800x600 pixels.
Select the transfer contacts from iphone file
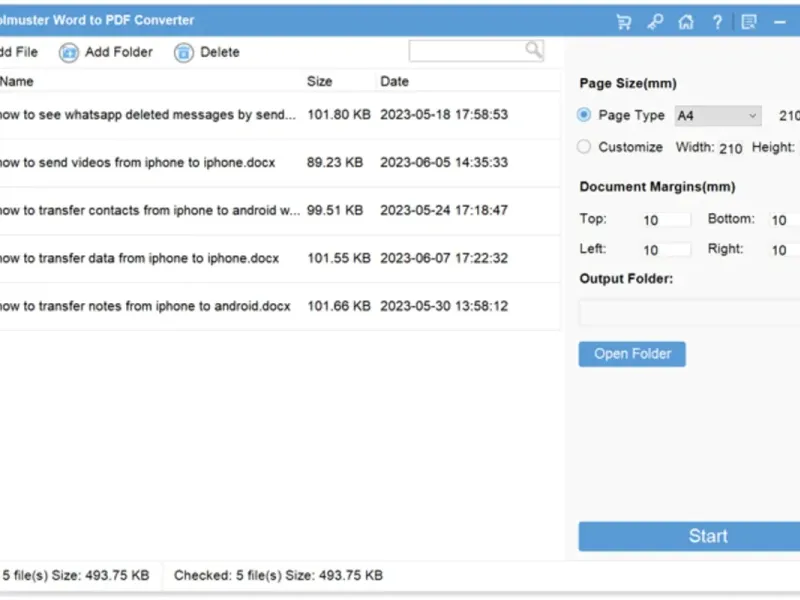pyautogui.click(x=280, y=211)
